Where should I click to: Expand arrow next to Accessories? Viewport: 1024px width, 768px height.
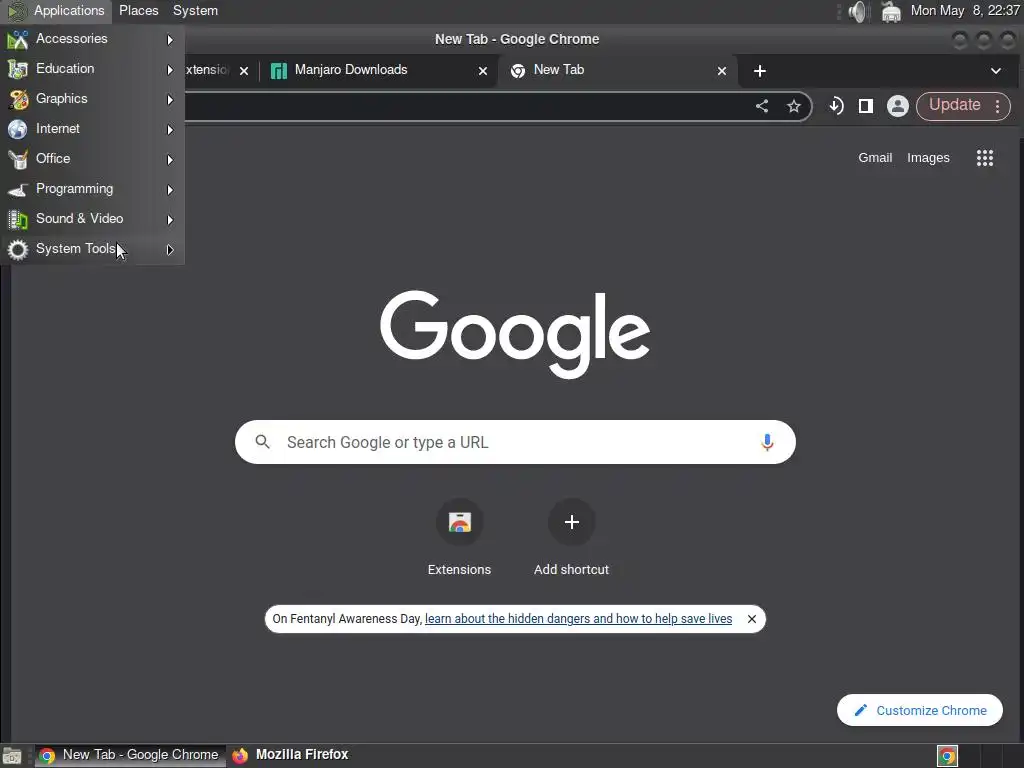(170, 40)
